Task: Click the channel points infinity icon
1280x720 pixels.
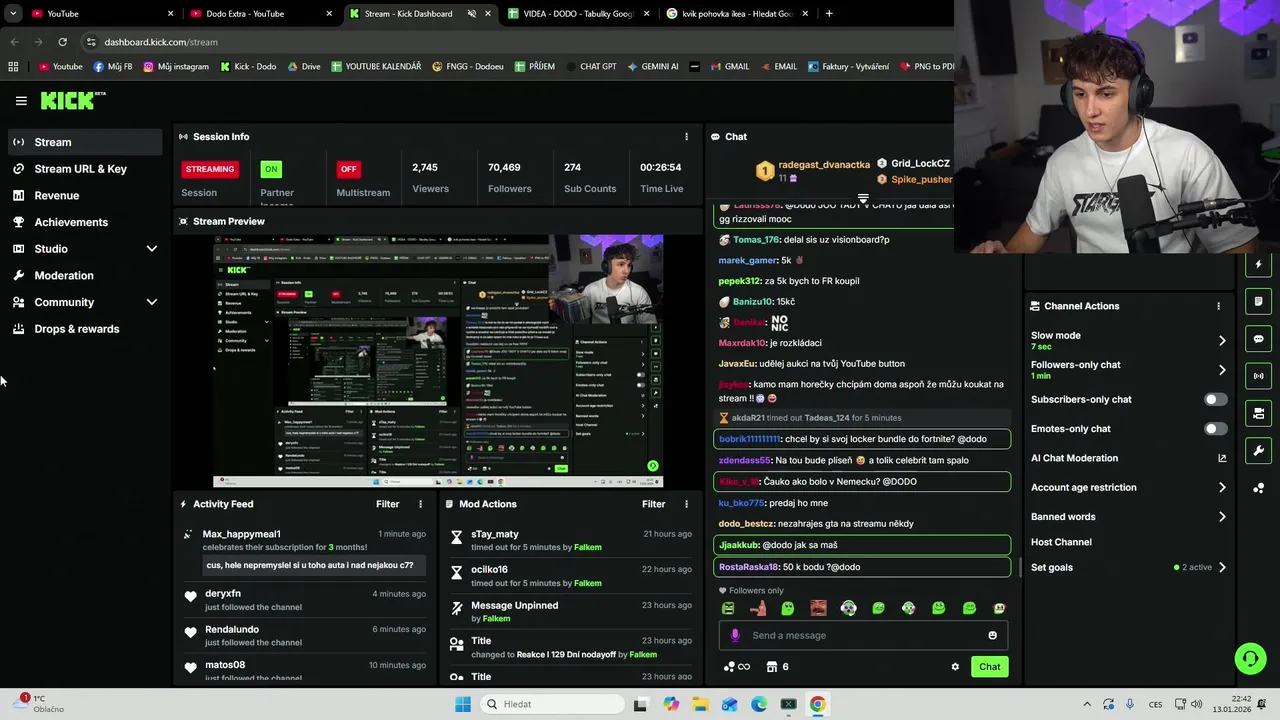Action: (737, 667)
